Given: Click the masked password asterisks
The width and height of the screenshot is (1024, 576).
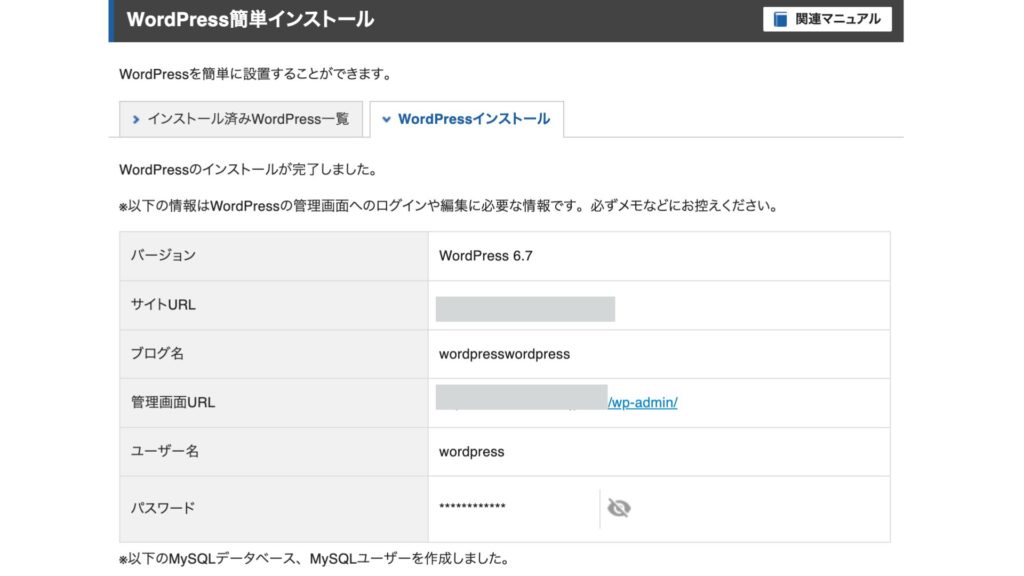Looking at the screenshot, I should click(472, 508).
